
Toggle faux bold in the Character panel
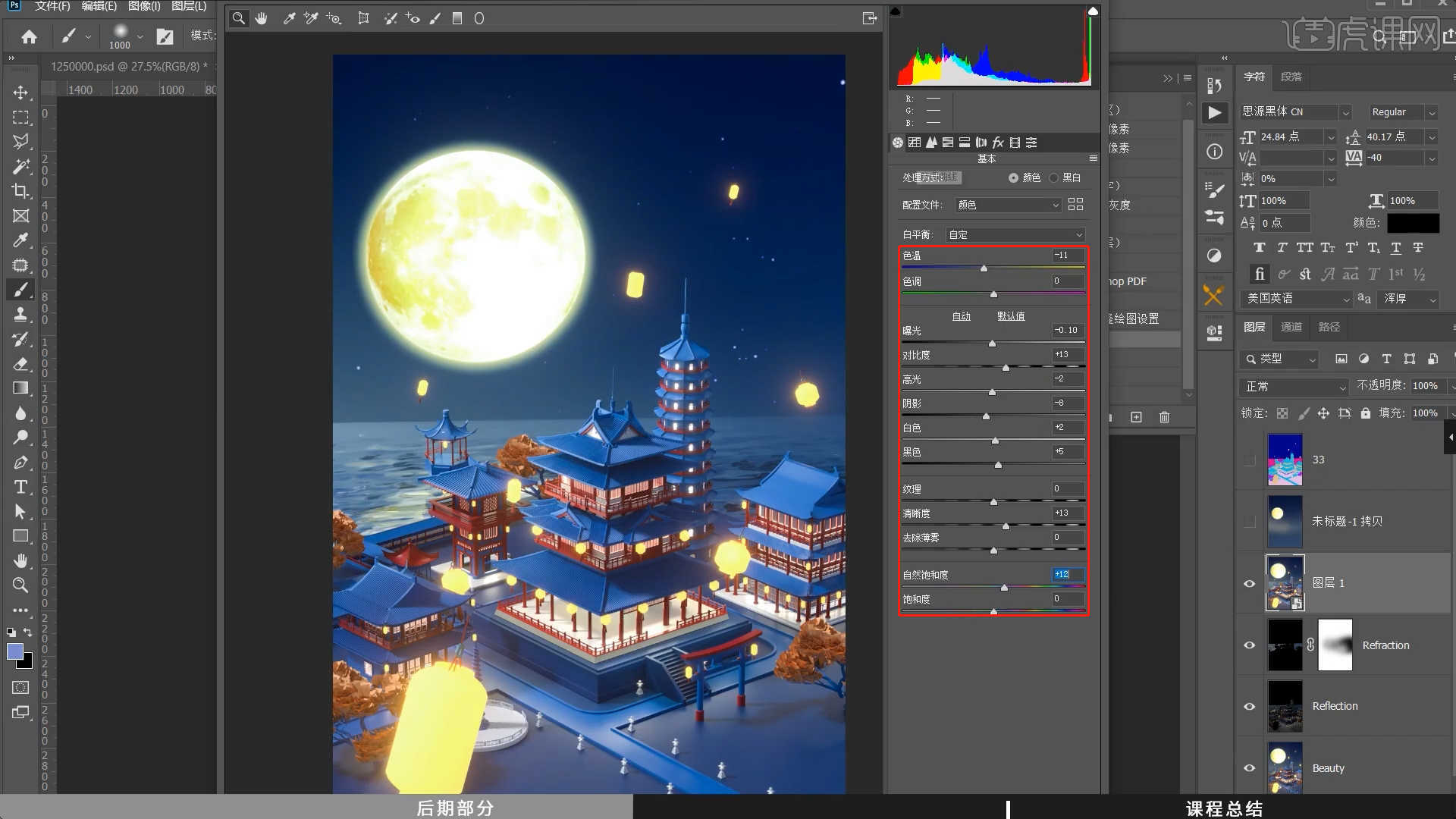1259,247
